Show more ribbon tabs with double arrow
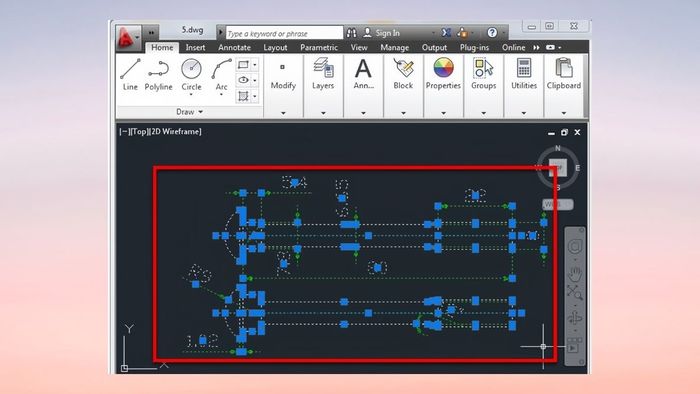The height and width of the screenshot is (394, 700). [x=536, y=47]
